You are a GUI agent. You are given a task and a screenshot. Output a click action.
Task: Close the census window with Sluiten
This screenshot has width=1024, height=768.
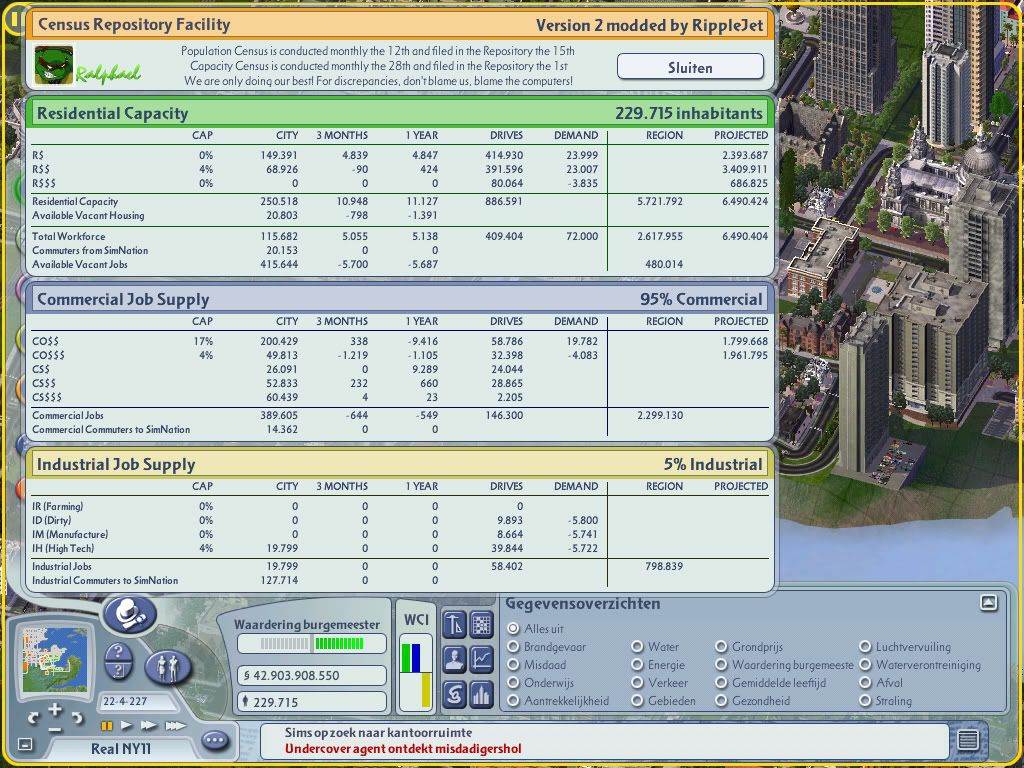pyautogui.click(x=690, y=67)
